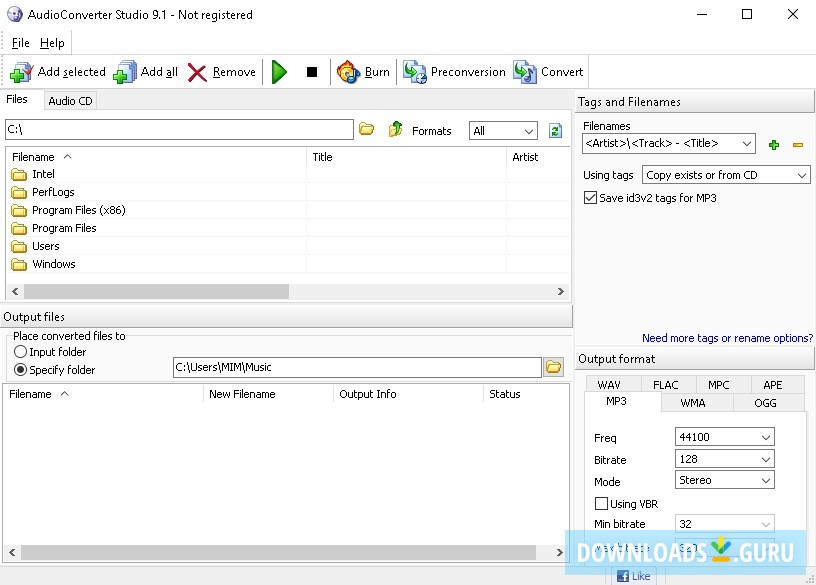The width and height of the screenshot is (816, 585).
Task: Click left arrow of output list scrollbar
Action: (12, 552)
